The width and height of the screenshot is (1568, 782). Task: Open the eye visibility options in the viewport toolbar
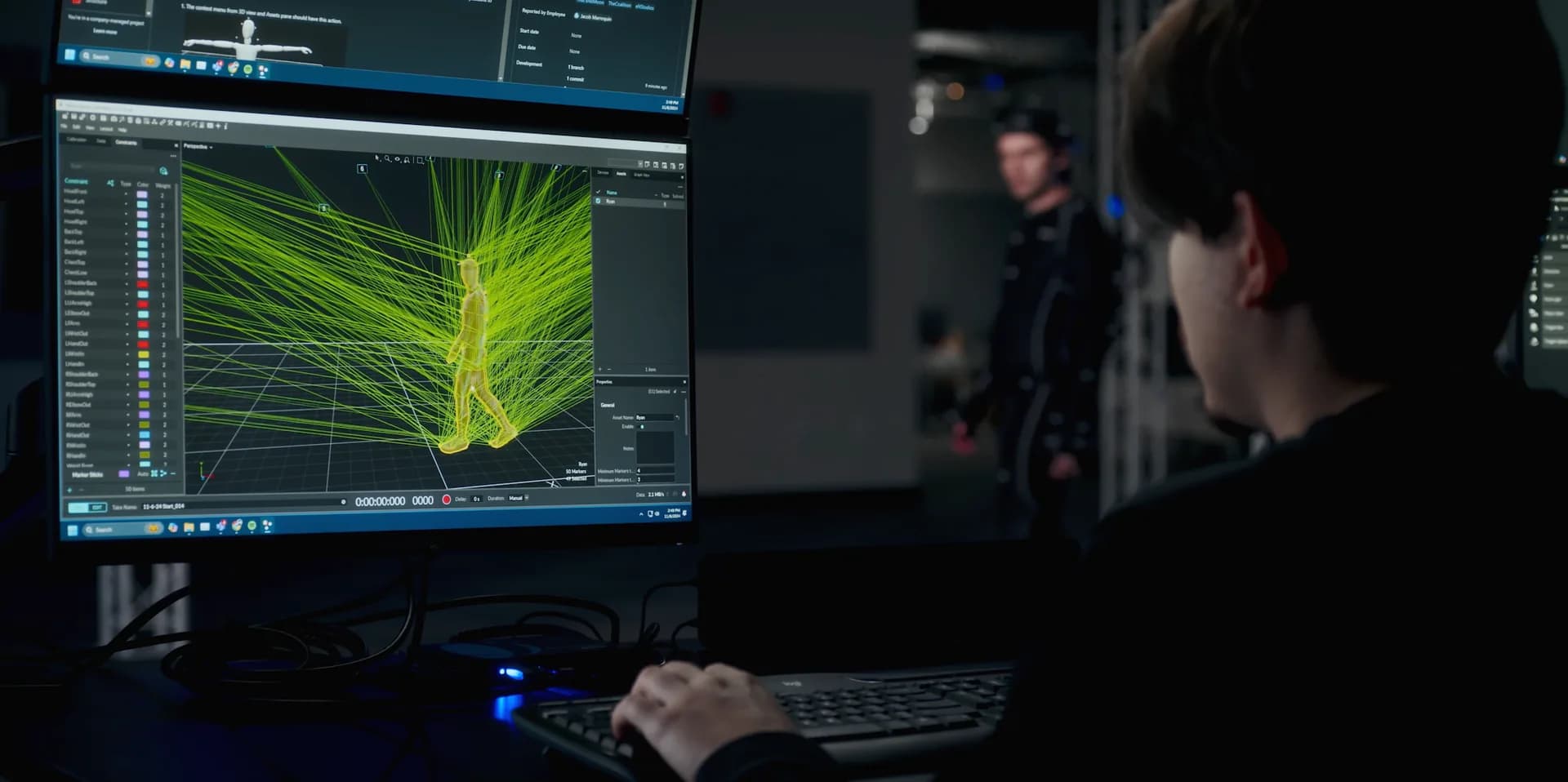pos(397,159)
